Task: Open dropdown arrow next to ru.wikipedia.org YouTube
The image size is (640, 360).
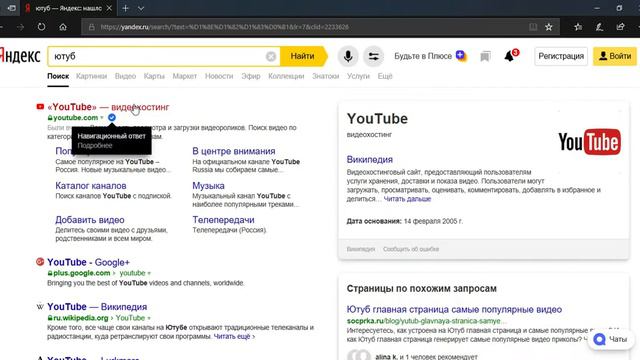Action: tap(149, 318)
